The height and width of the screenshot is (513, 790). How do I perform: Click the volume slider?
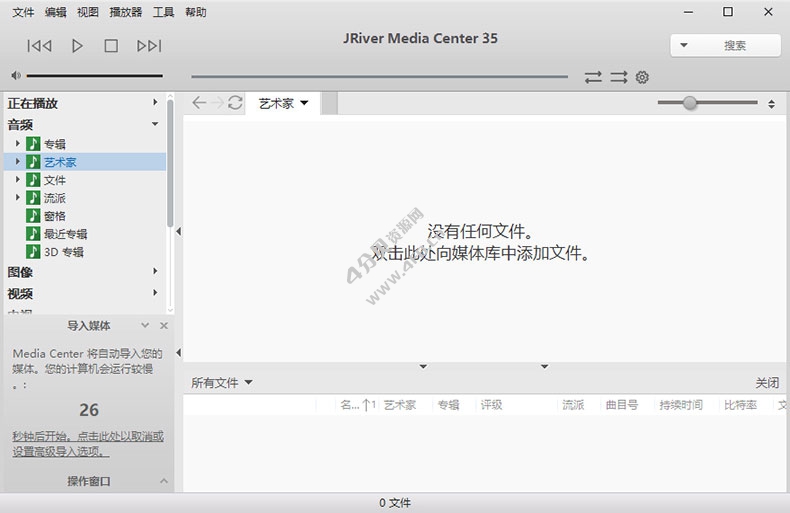[x=94, y=76]
